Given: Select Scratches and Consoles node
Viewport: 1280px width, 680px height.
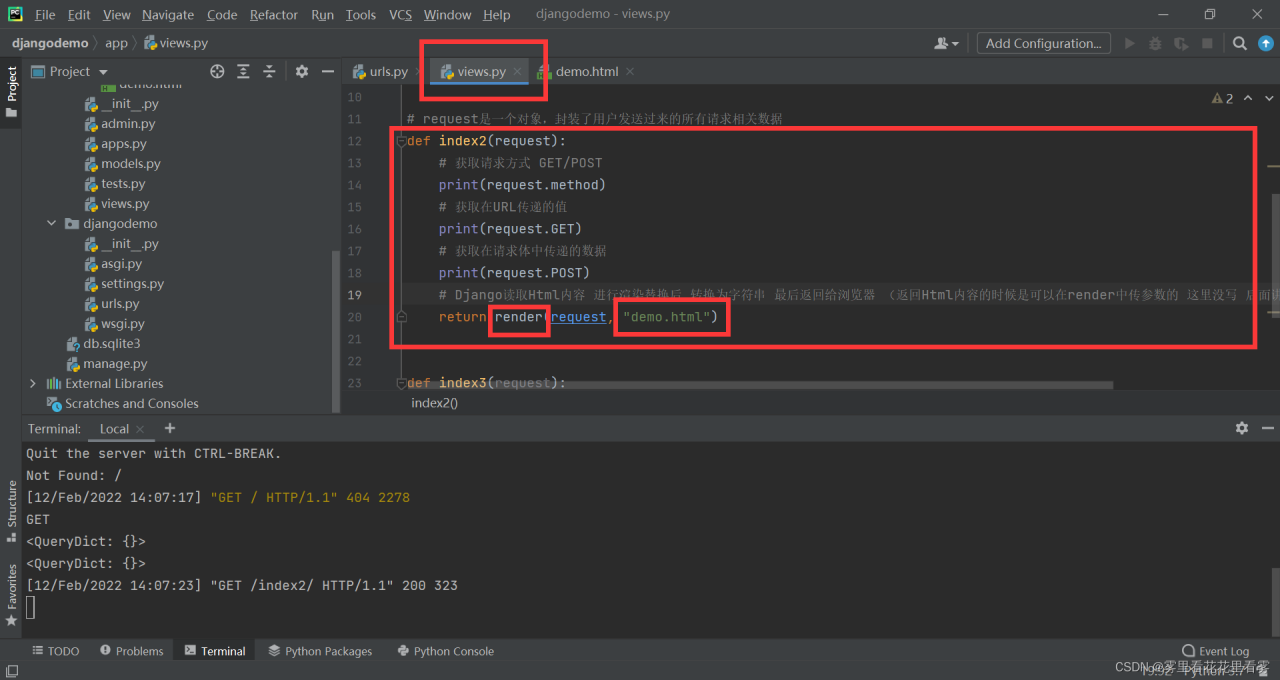Looking at the screenshot, I should coord(131,404).
